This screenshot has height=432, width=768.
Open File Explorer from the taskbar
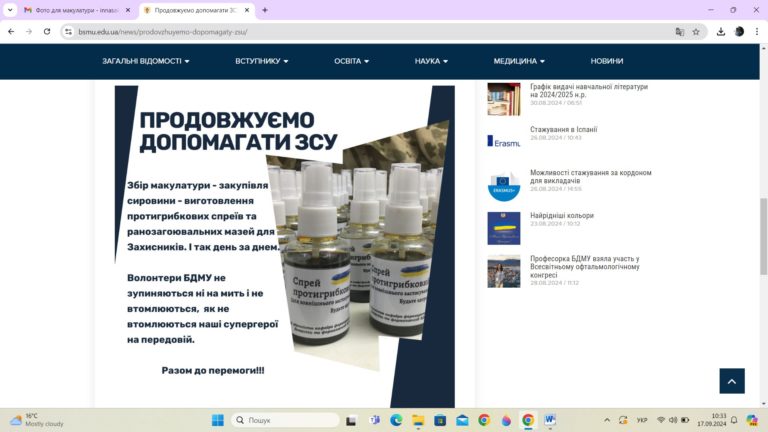click(x=418, y=420)
